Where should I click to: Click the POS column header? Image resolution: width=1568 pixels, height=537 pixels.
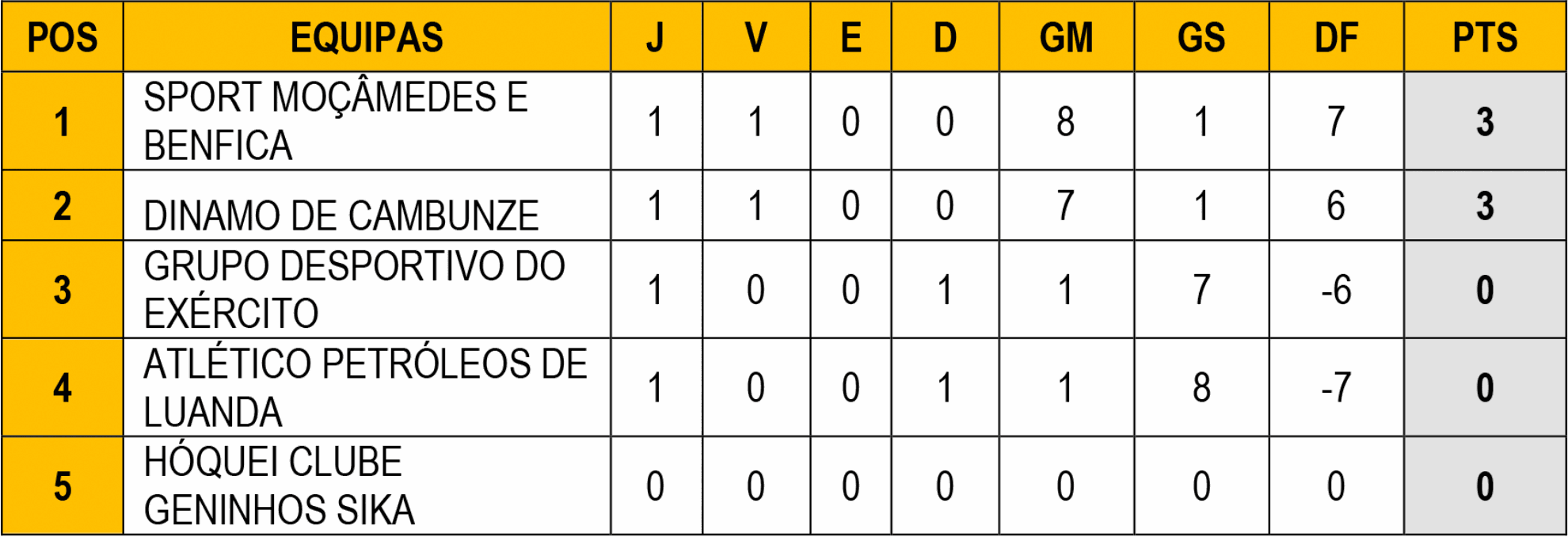(x=63, y=37)
